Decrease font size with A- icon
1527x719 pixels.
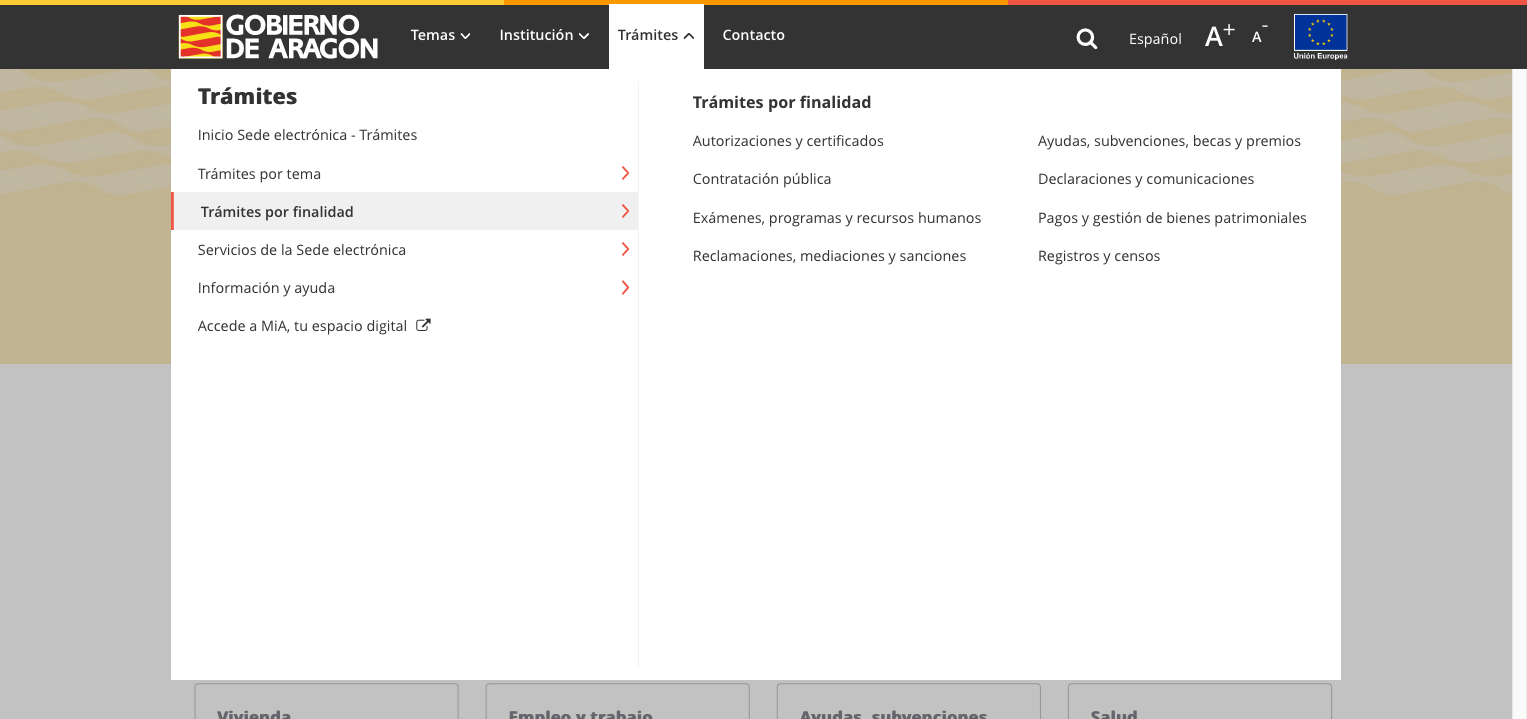pyautogui.click(x=1260, y=35)
